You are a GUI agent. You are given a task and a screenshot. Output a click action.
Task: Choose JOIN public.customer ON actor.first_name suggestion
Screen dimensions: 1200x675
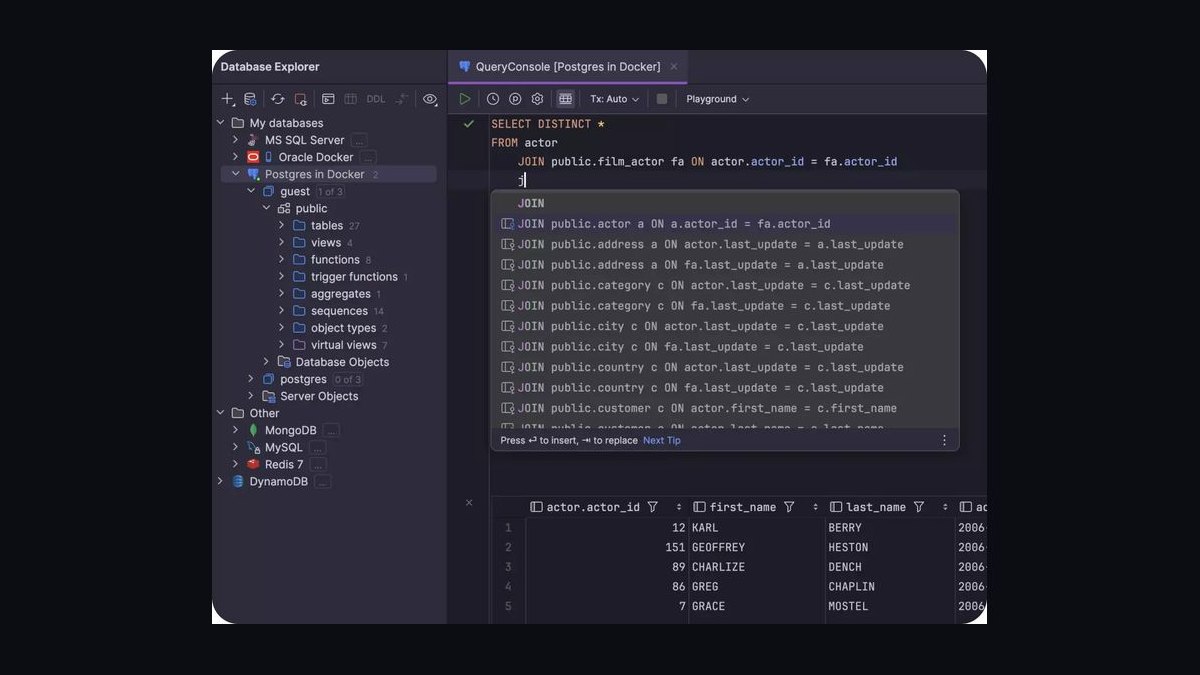pos(724,408)
